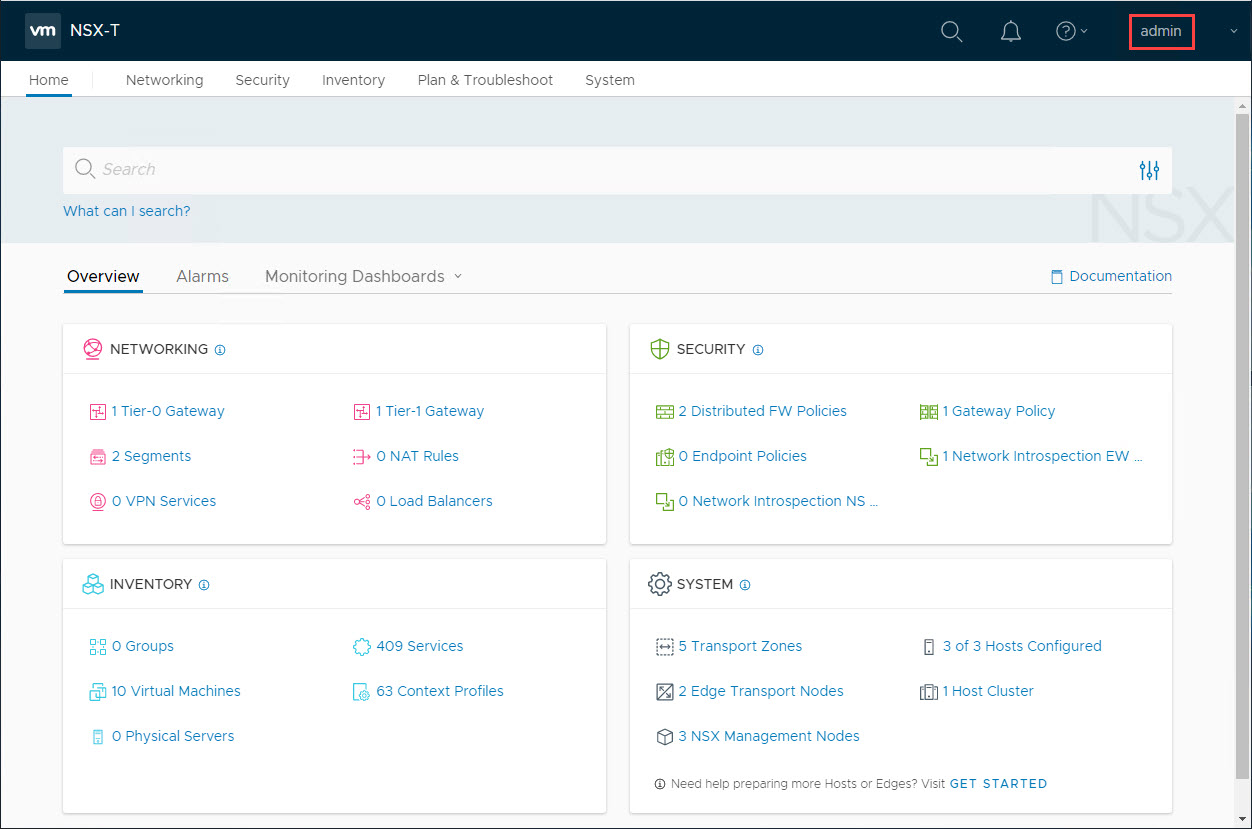The image size is (1252, 829).
Task: Show Inventory info tooltip icon
Action: coord(204,585)
